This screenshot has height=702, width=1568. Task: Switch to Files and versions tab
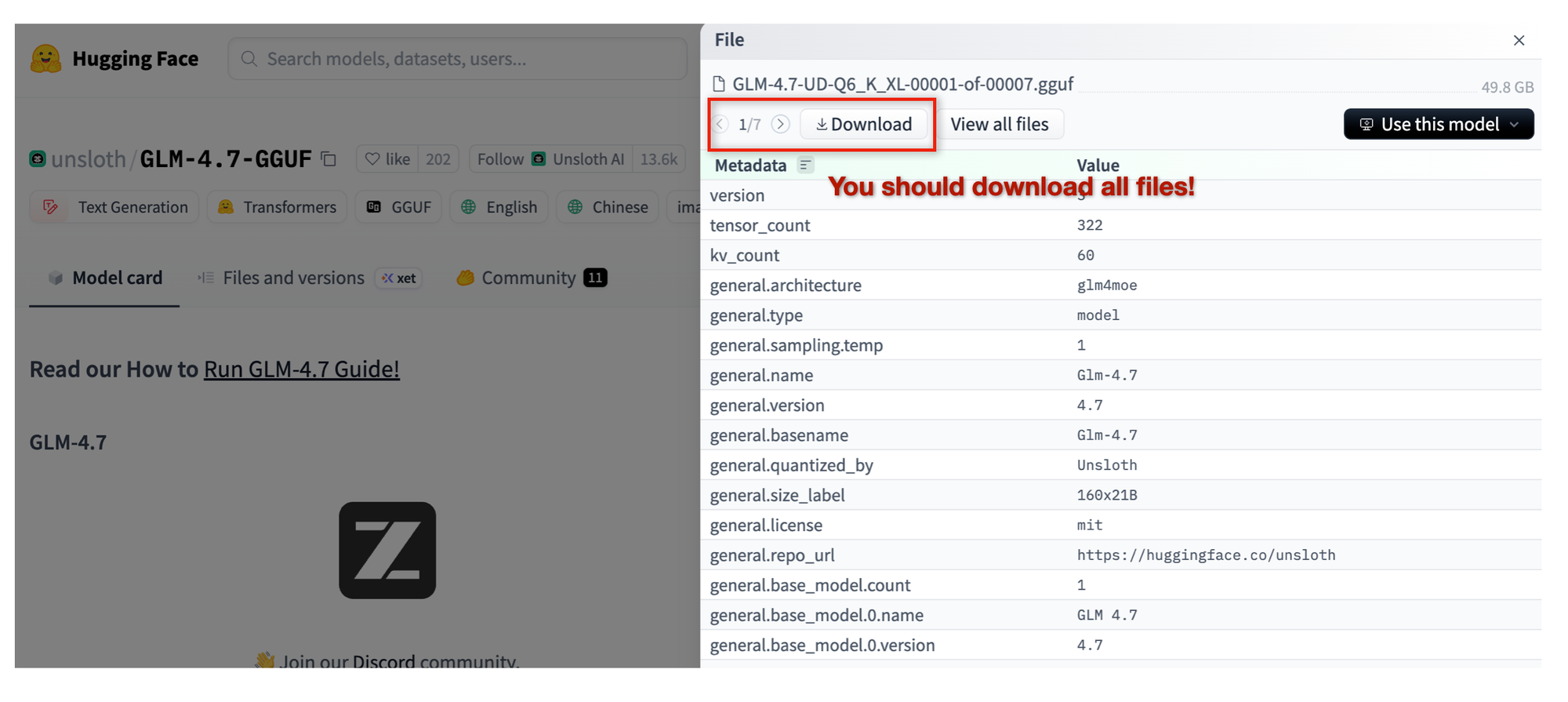(x=293, y=278)
